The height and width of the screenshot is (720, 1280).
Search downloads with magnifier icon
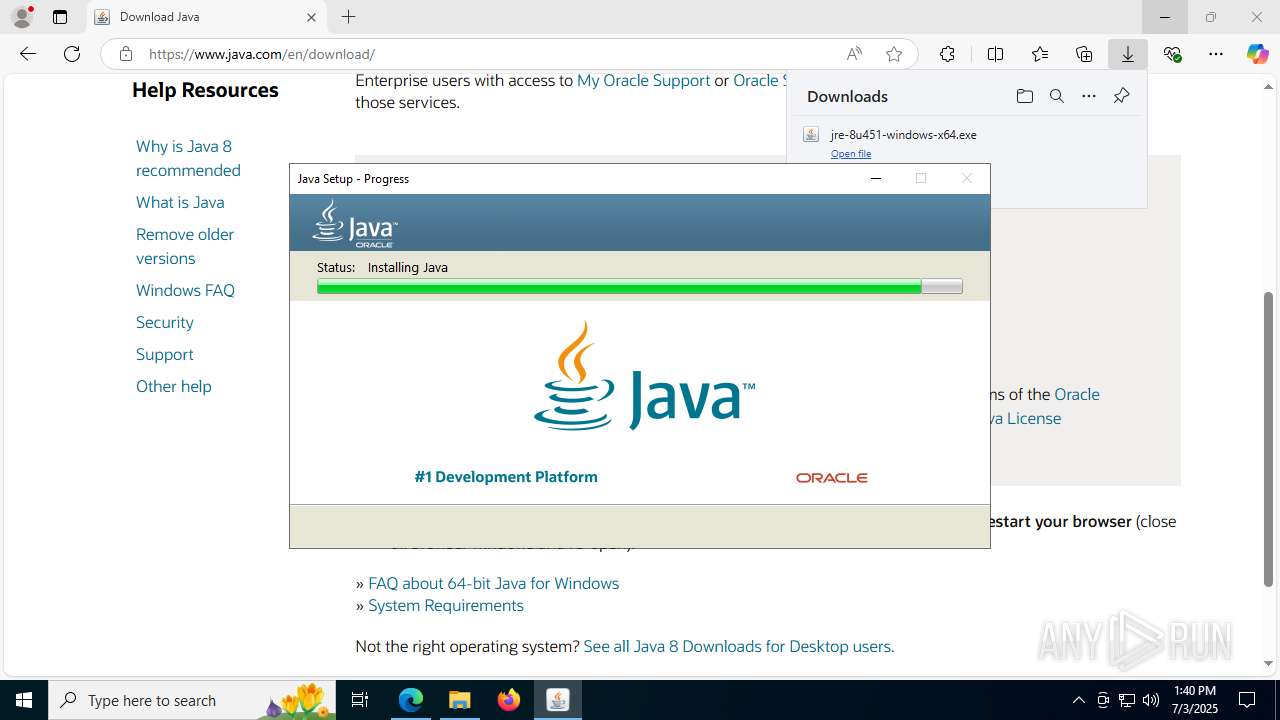[1056, 96]
